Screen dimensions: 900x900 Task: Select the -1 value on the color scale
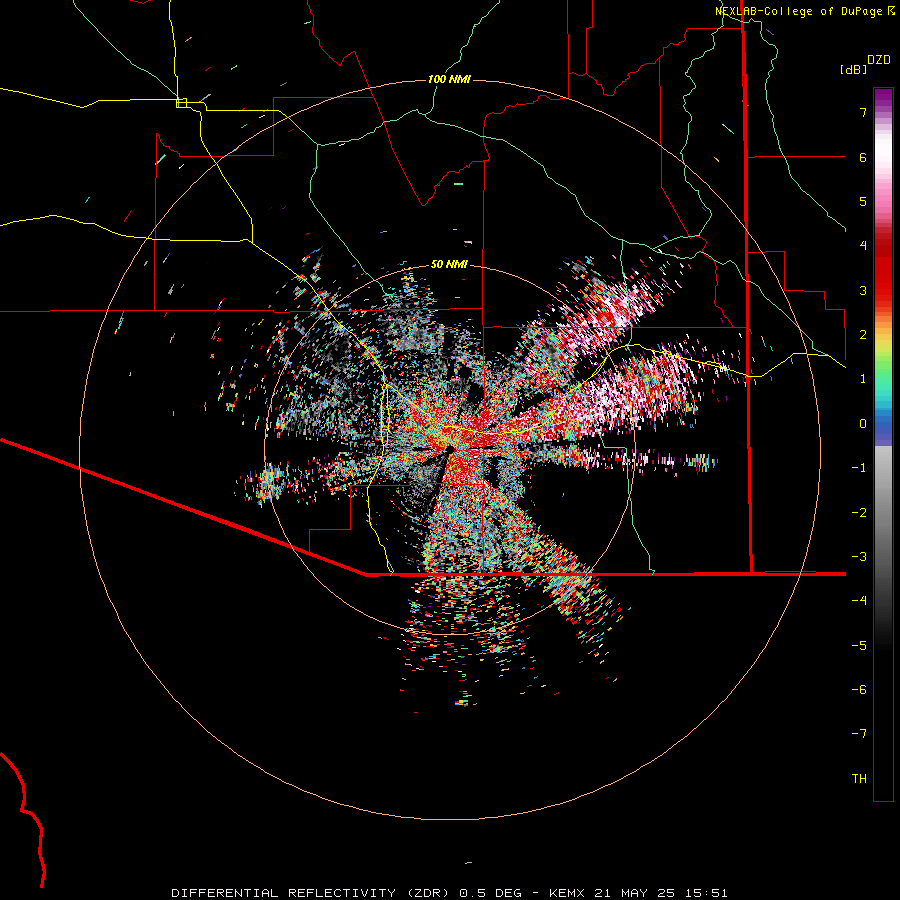click(x=859, y=468)
